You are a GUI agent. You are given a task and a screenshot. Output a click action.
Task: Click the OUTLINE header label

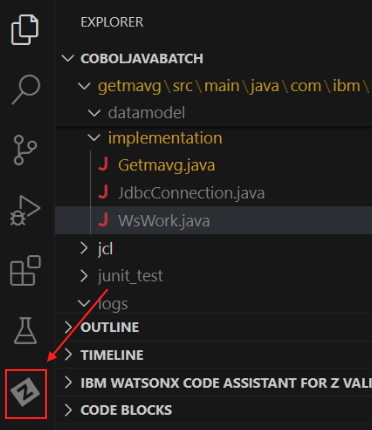point(110,327)
